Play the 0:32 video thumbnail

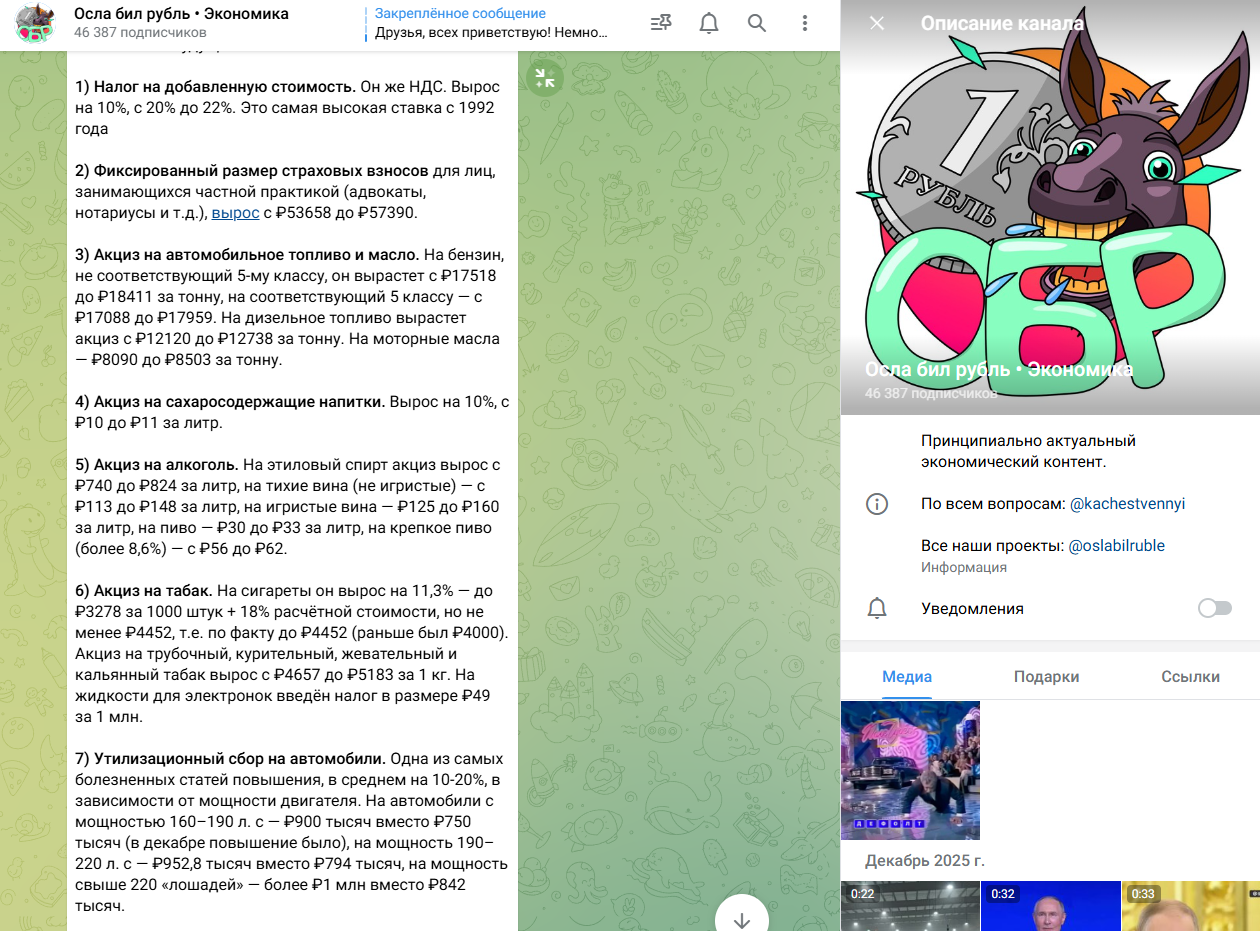(x=1050, y=906)
